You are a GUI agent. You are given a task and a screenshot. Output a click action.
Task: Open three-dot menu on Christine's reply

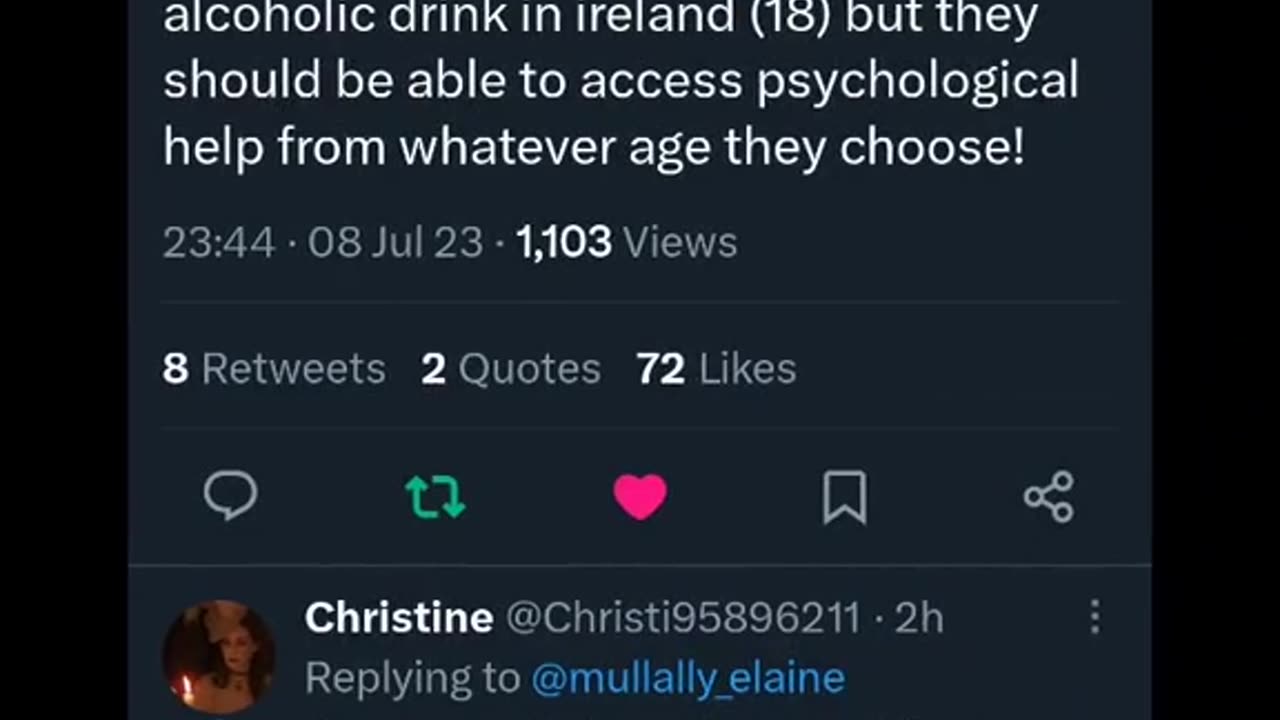point(1095,617)
